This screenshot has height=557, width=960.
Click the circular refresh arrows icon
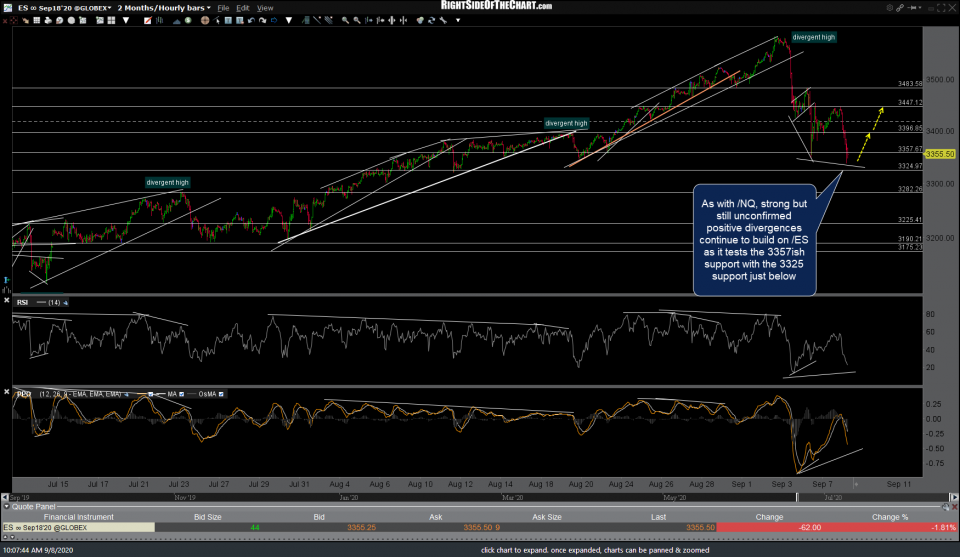click(432, 20)
